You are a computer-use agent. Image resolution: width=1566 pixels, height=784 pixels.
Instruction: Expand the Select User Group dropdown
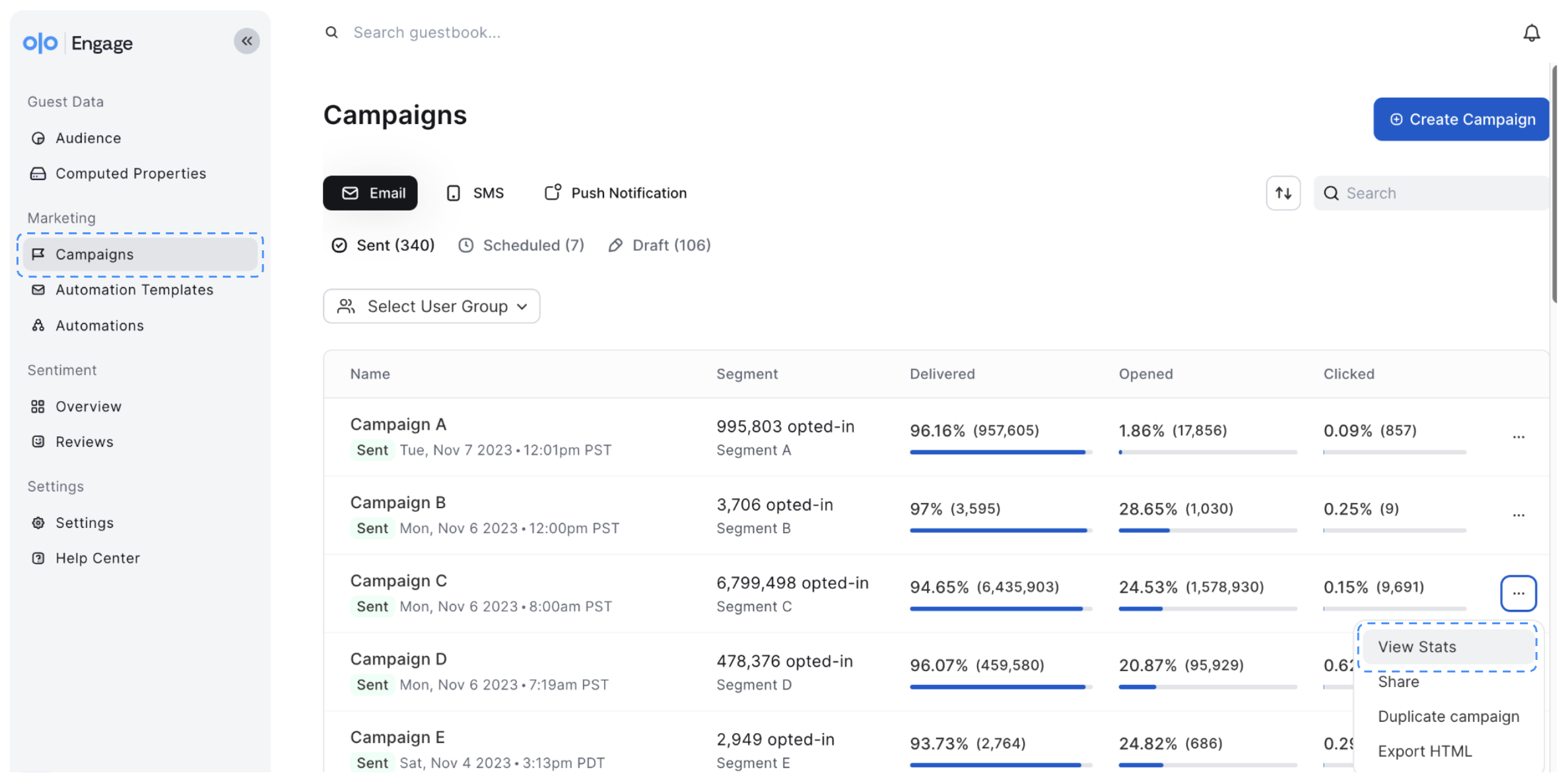[431, 306]
